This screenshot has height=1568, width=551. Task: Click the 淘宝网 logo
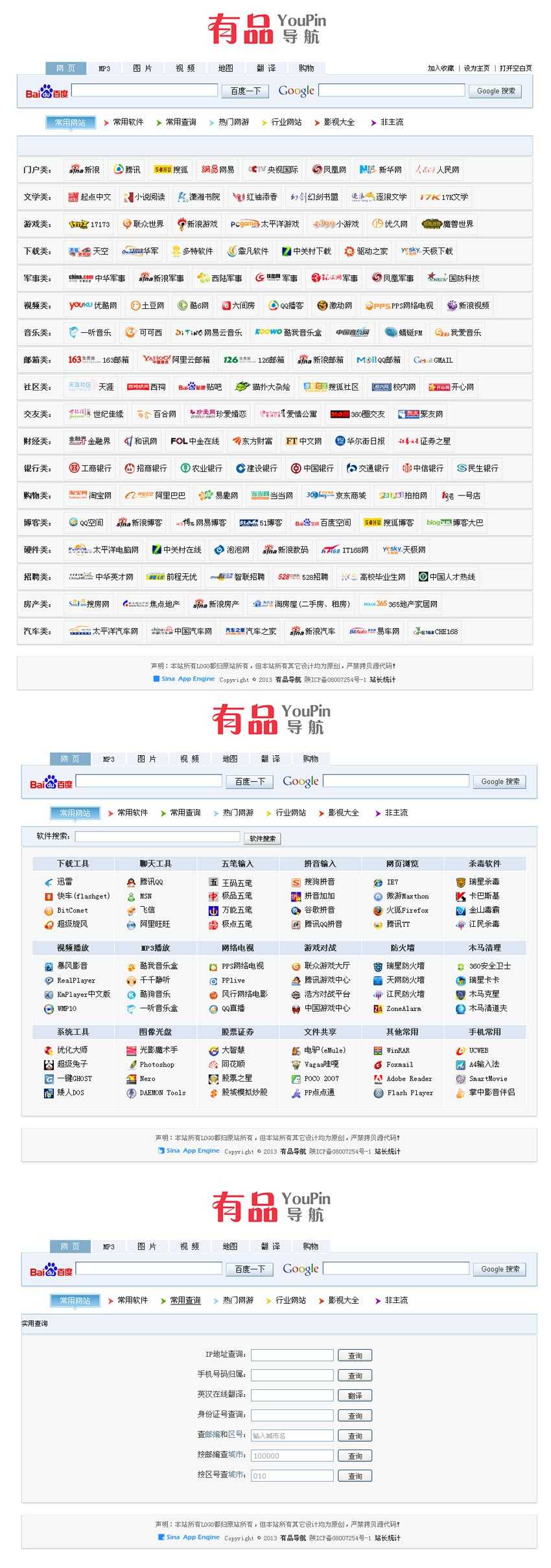(x=78, y=495)
